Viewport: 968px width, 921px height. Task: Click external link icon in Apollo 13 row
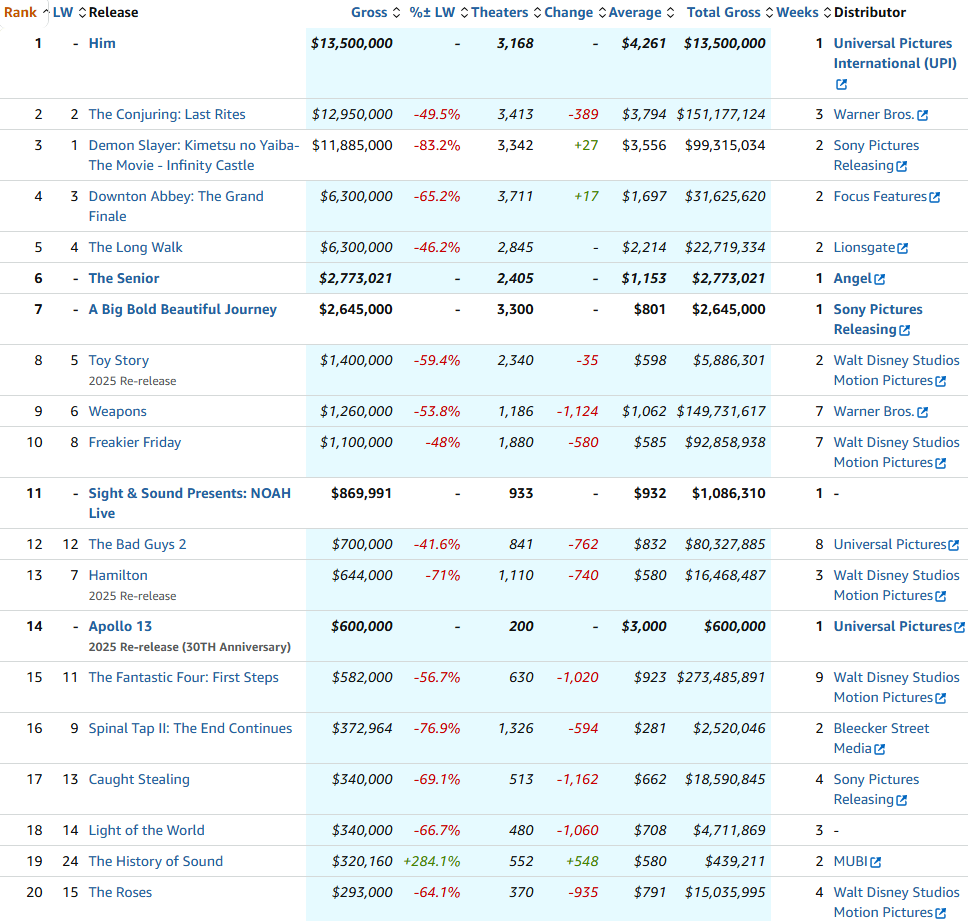959,628
